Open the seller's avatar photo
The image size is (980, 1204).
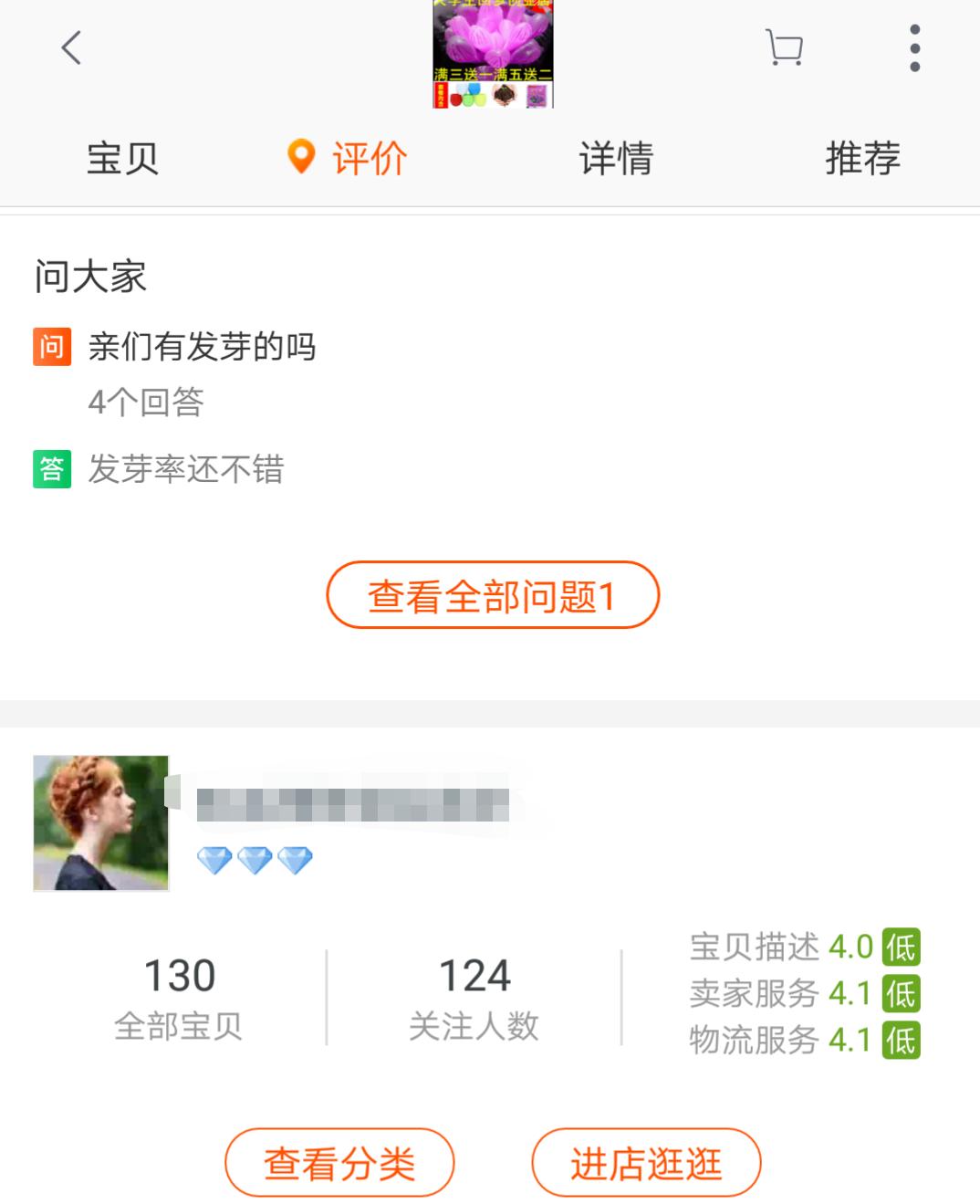pos(101,821)
